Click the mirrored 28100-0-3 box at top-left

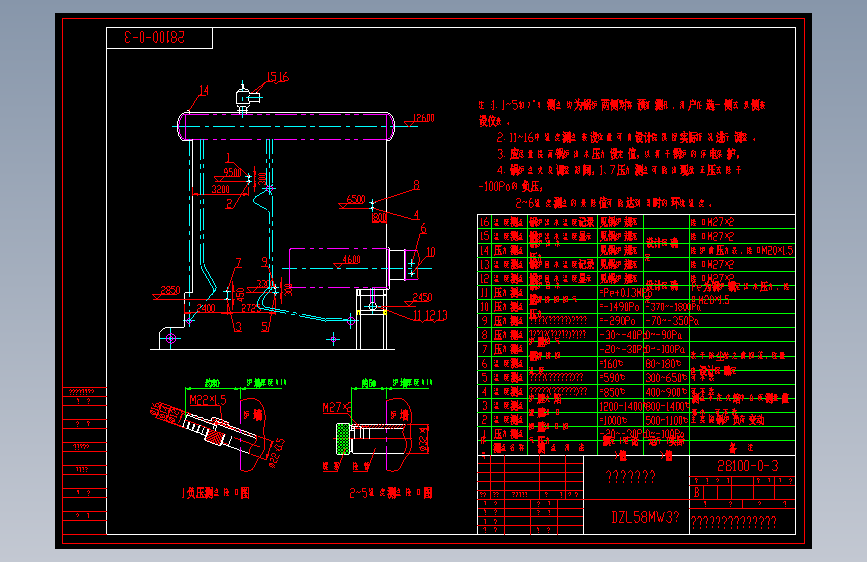click(159, 38)
